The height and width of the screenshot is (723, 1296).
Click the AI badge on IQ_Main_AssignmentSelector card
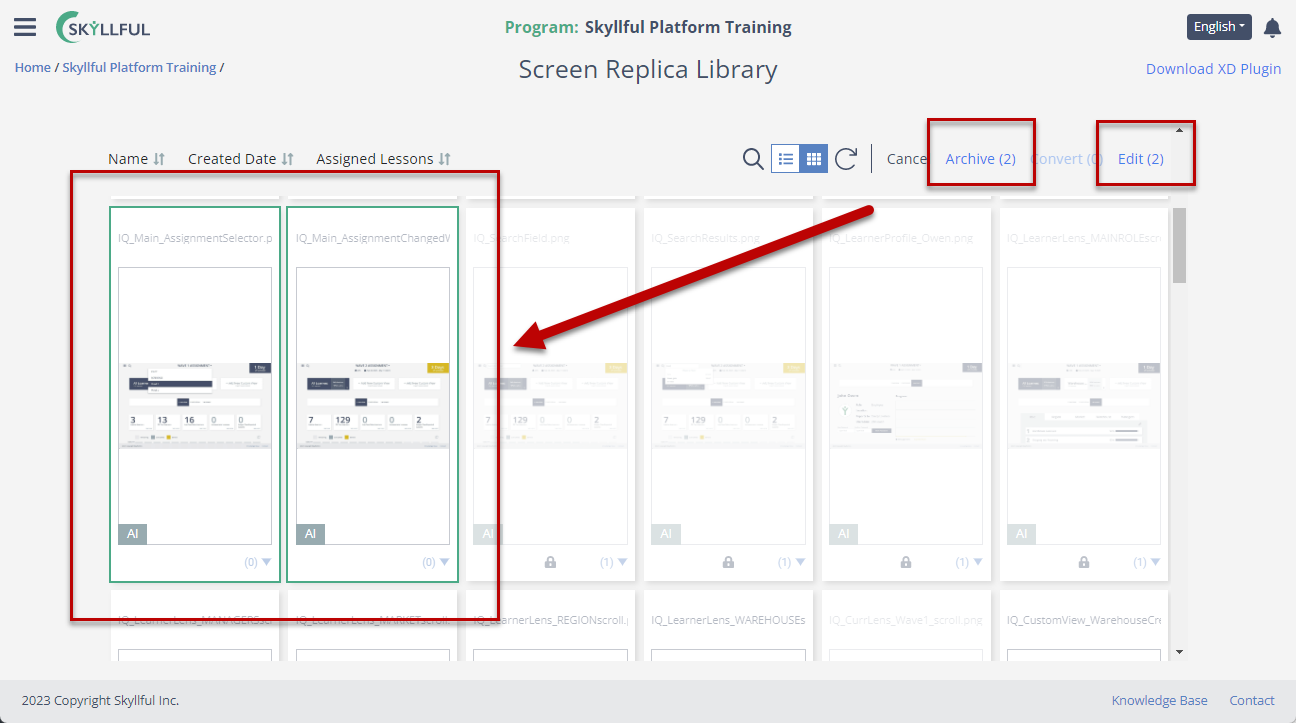coord(132,534)
